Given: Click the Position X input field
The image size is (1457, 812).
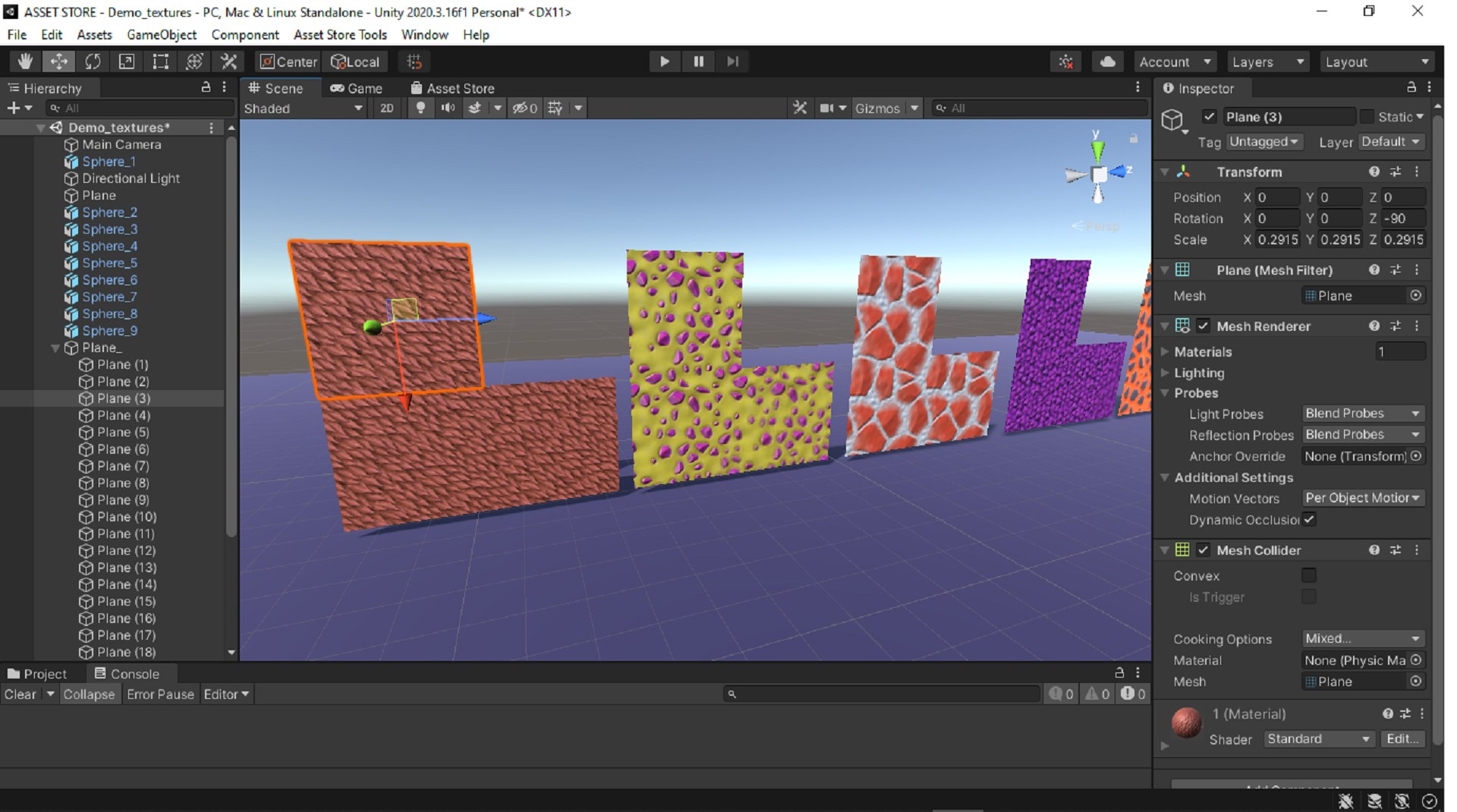Looking at the screenshot, I should coord(1278,197).
